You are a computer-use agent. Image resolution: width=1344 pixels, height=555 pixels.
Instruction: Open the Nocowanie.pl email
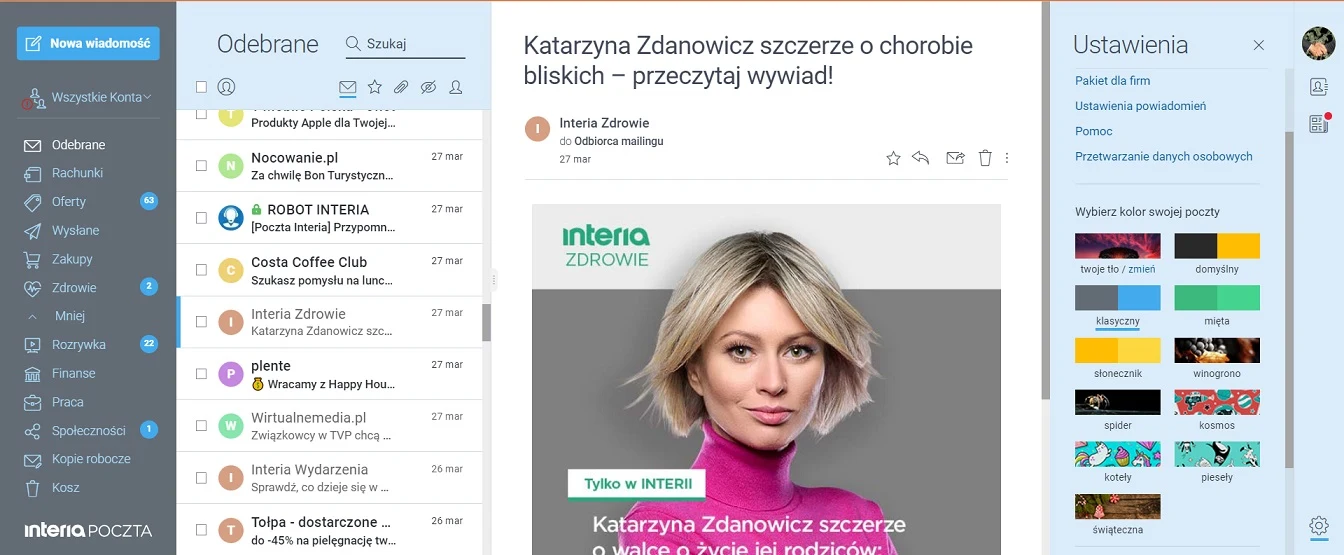[330, 166]
